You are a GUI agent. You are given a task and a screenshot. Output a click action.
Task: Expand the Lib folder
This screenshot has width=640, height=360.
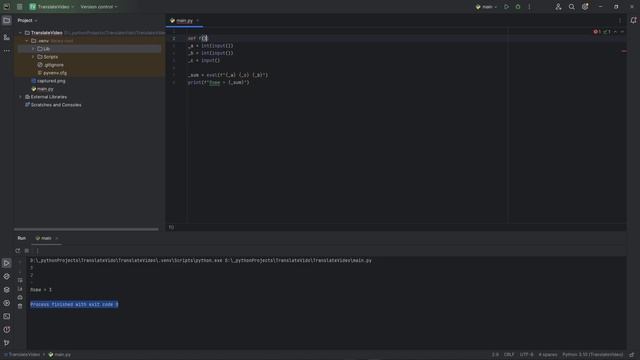click(33, 49)
